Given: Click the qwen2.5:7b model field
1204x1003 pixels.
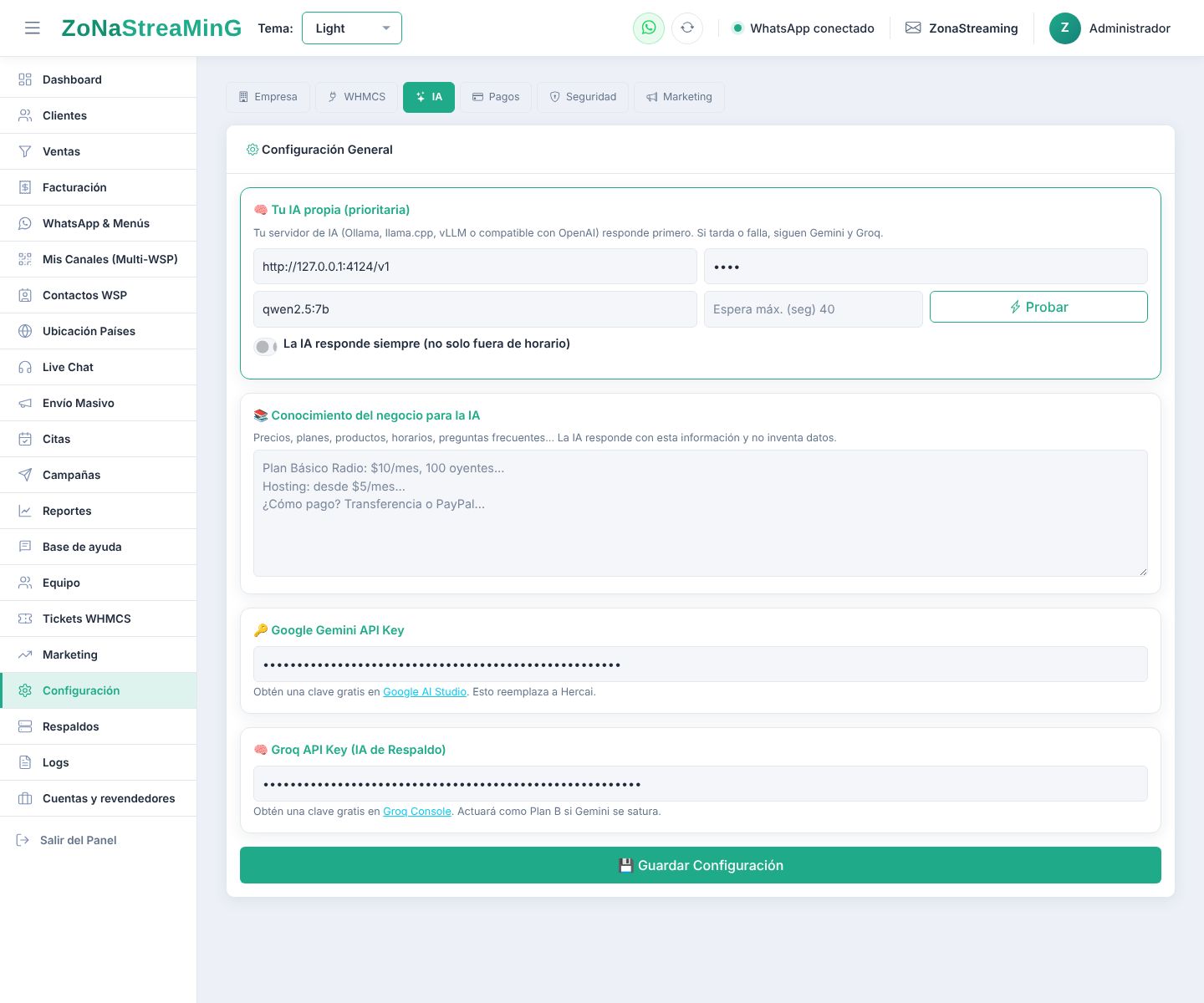Looking at the screenshot, I should (475, 309).
